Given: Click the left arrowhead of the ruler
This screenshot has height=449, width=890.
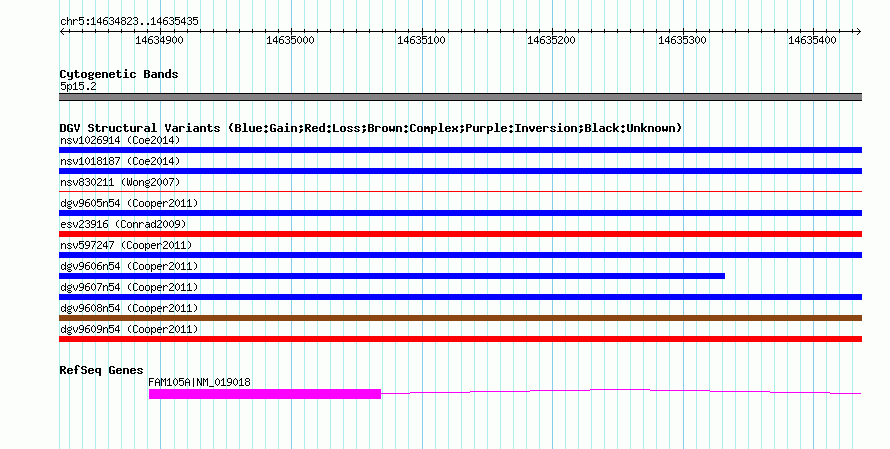Looking at the screenshot, I should coord(62,32).
